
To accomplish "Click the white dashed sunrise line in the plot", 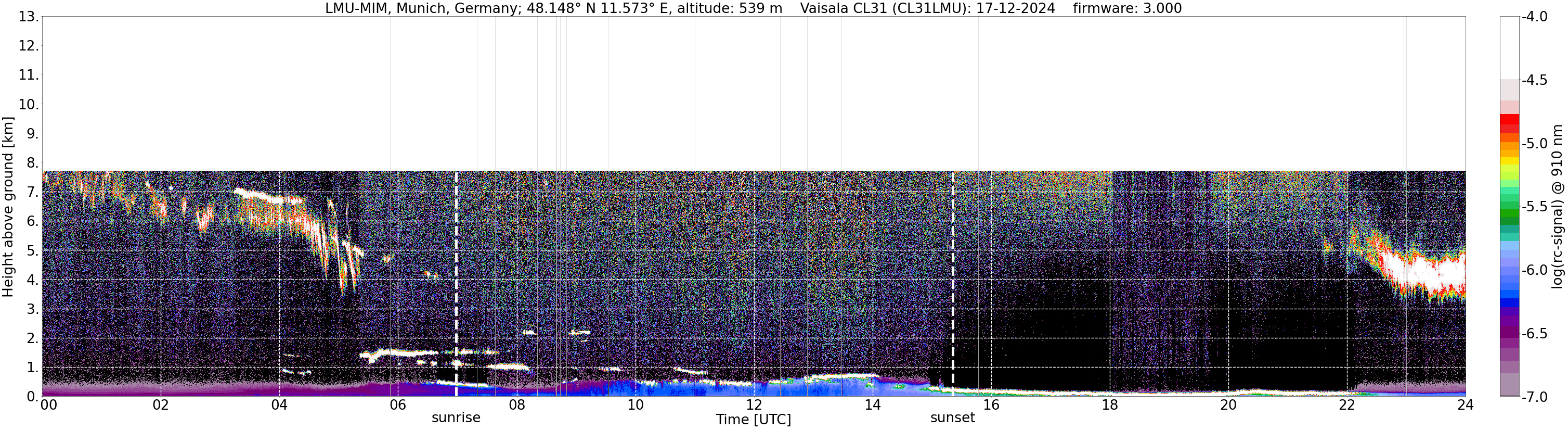I will click(x=457, y=283).
